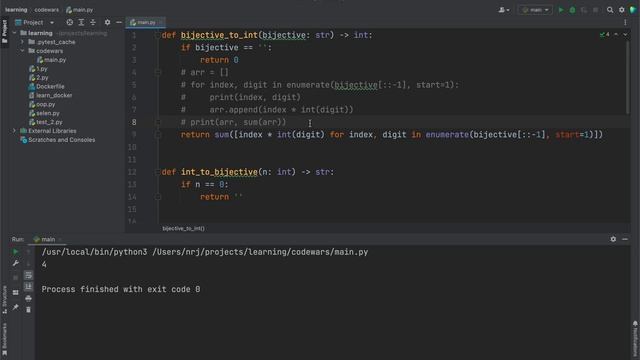Select main tab in Run panel
The width and height of the screenshot is (640, 360).
click(44, 240)
